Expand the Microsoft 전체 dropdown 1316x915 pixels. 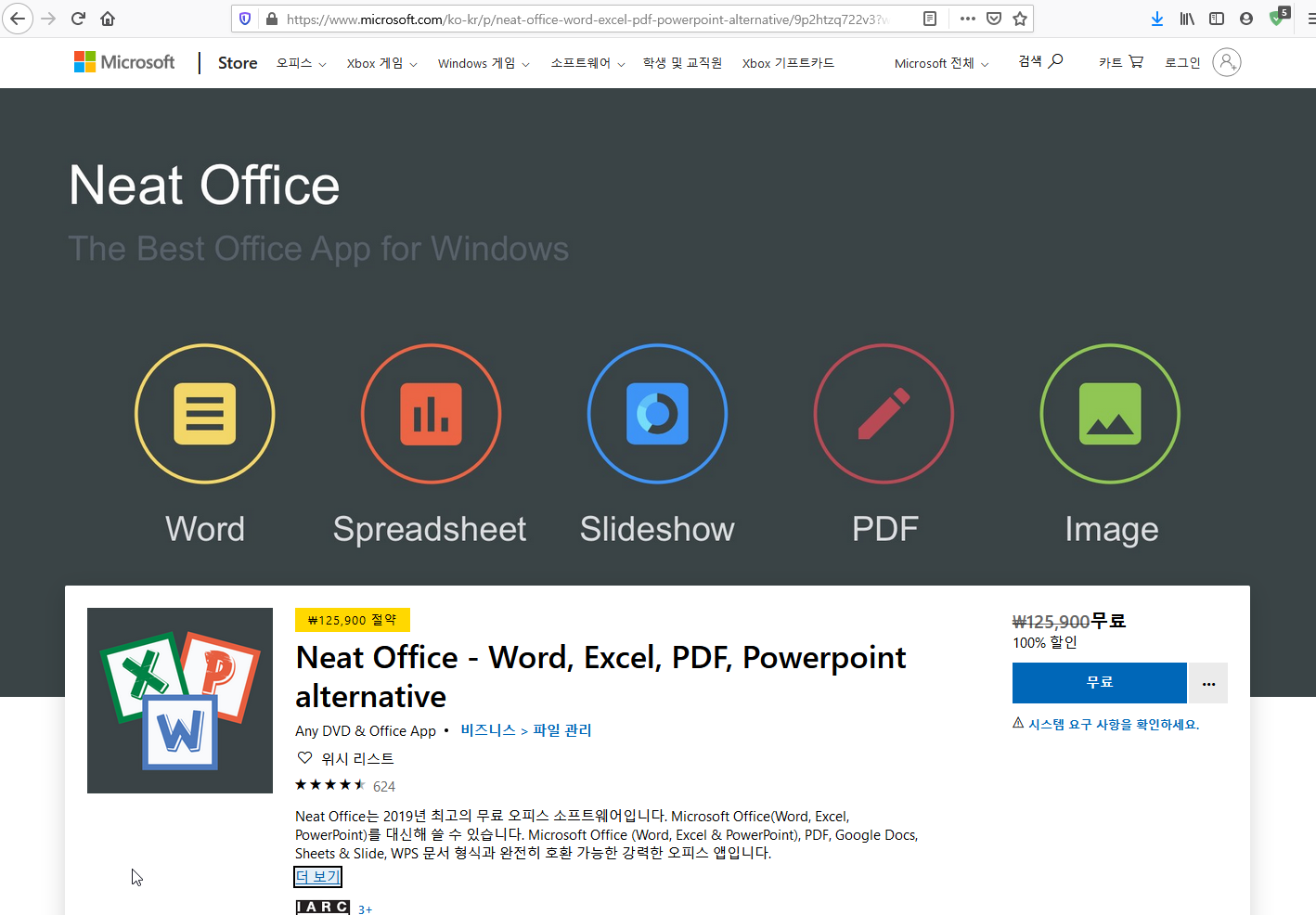click(942, 63)
